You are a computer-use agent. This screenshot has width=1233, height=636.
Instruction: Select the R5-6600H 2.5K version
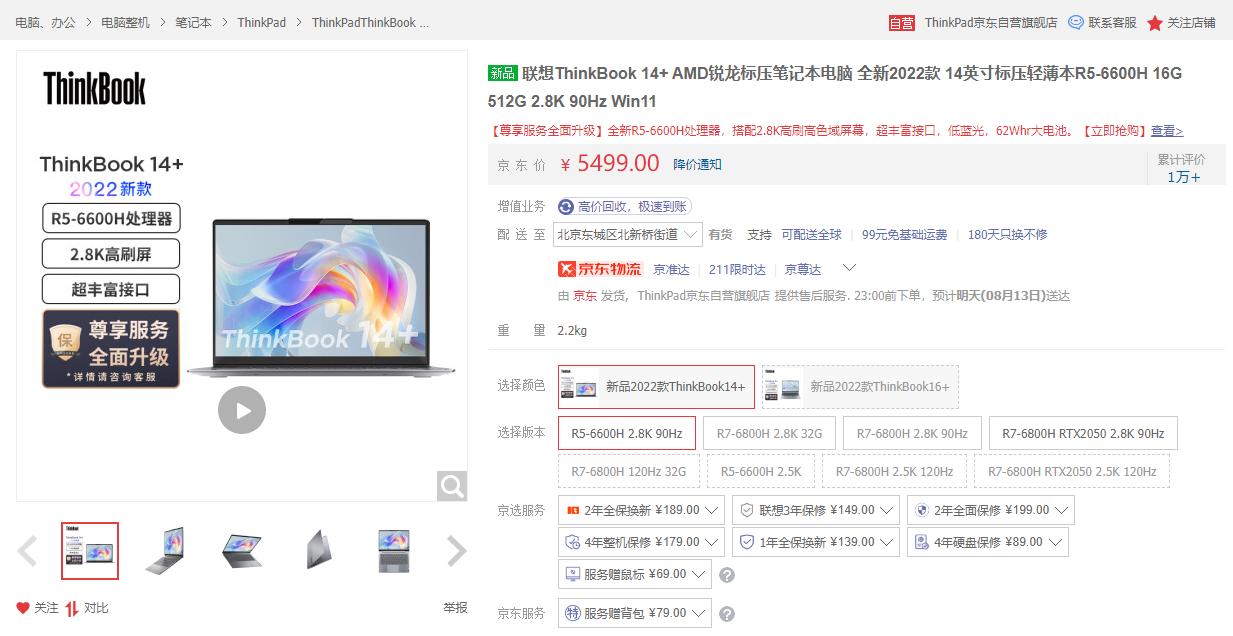761,470
